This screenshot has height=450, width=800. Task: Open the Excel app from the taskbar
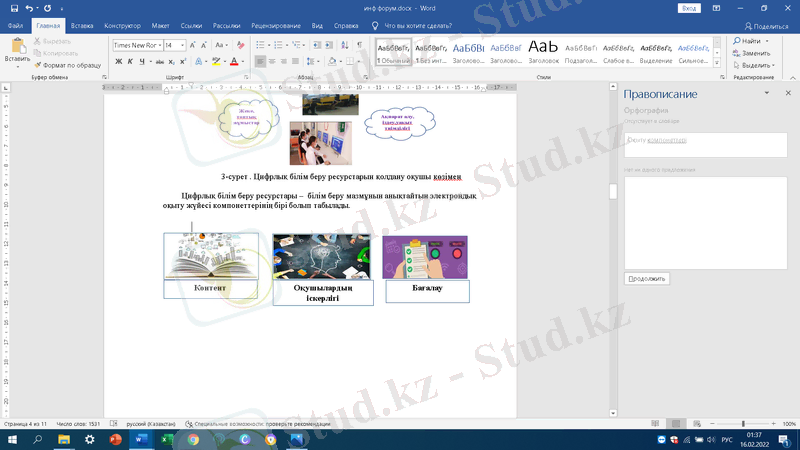pyautogui.click(x=166, y=439)
